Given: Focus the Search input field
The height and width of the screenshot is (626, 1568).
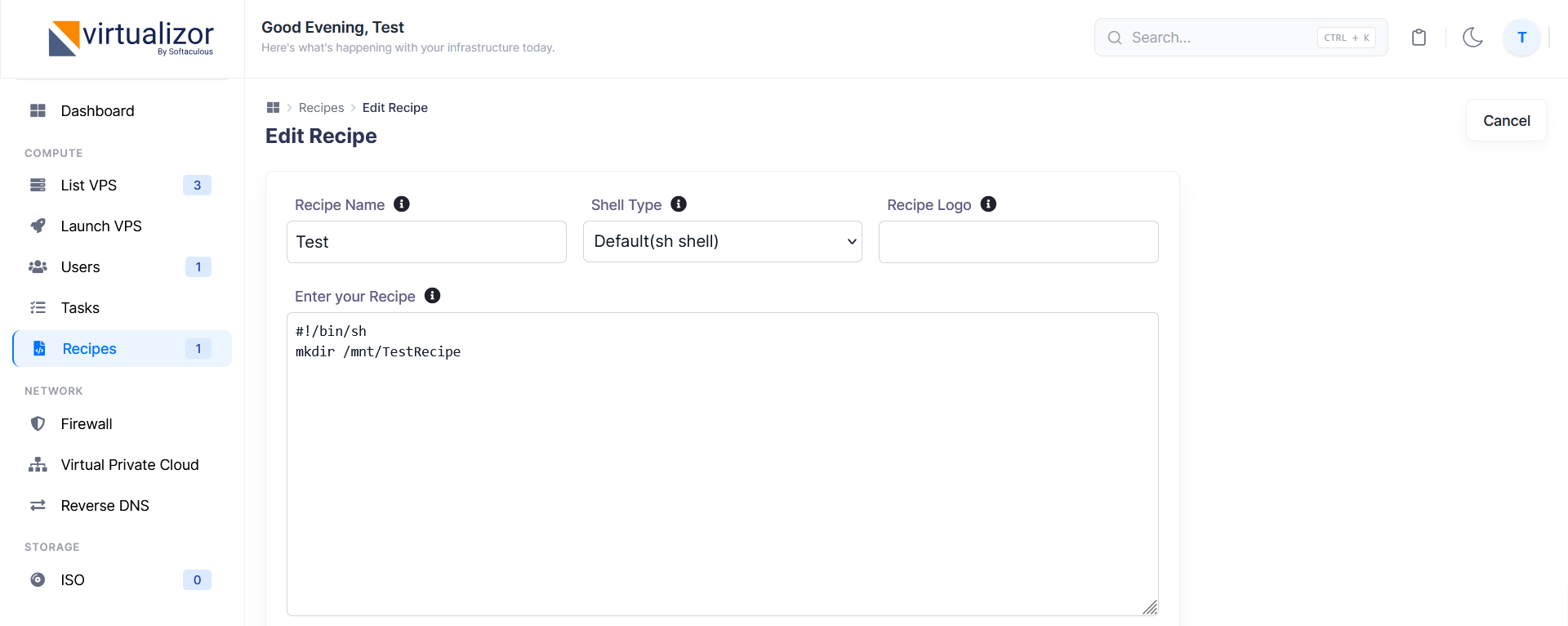Looking at the screenshot, I should coord(1241,38).
